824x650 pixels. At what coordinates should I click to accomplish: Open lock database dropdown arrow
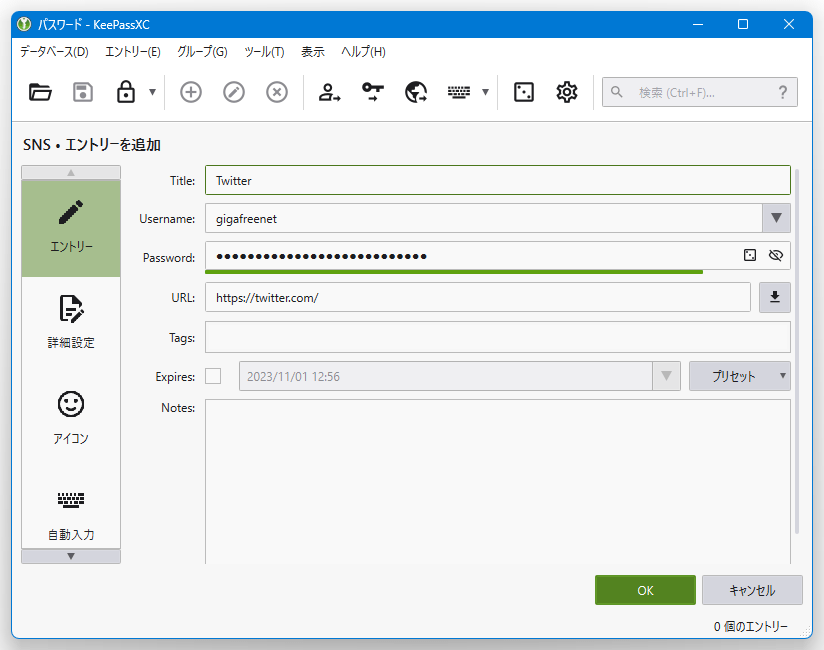152,92
